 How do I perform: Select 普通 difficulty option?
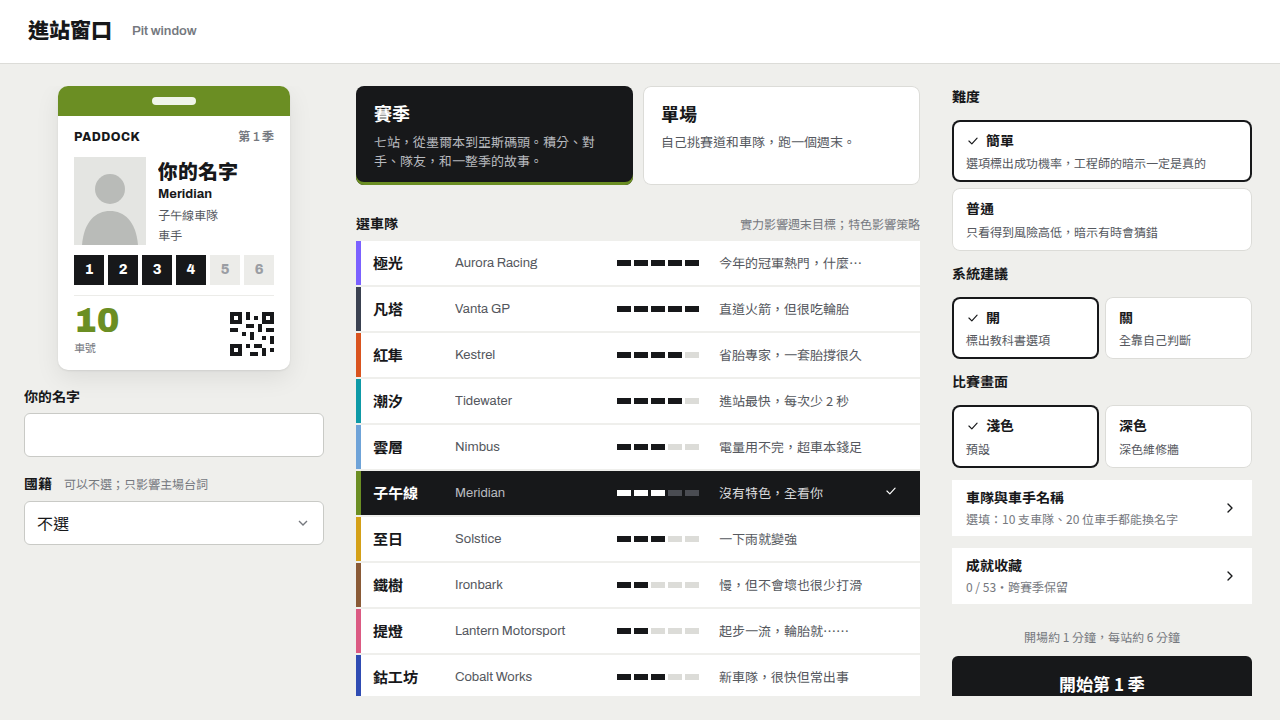(1102, 220)
